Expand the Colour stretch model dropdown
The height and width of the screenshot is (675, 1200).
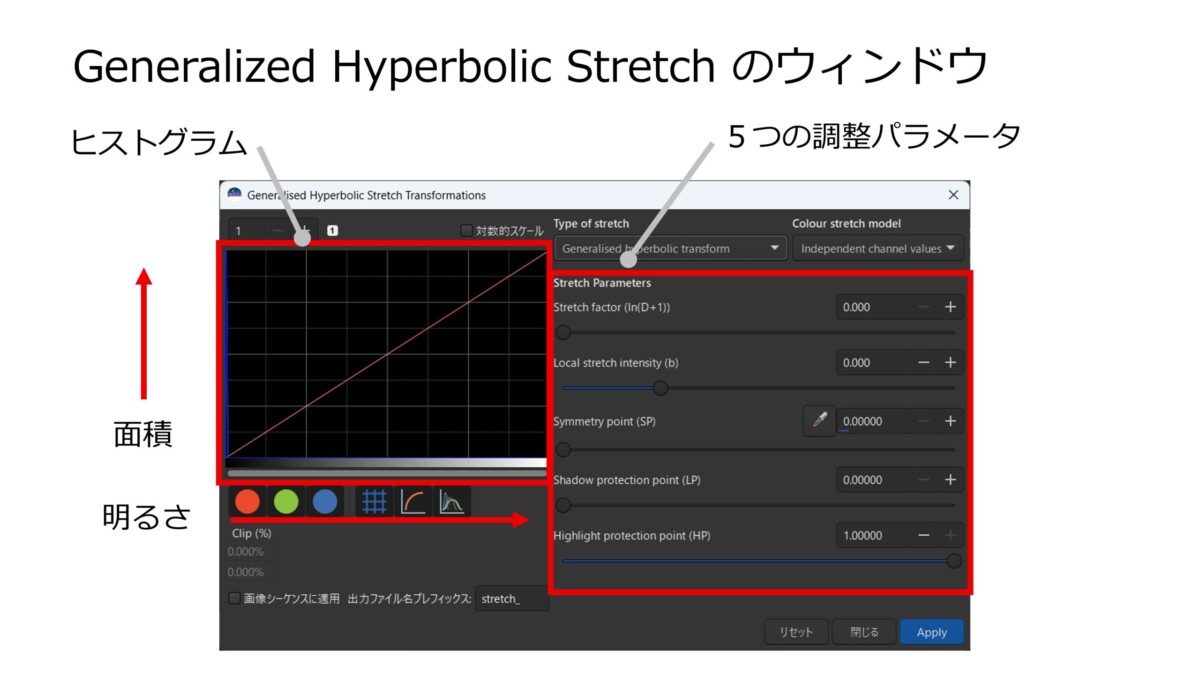coord(877,248)
